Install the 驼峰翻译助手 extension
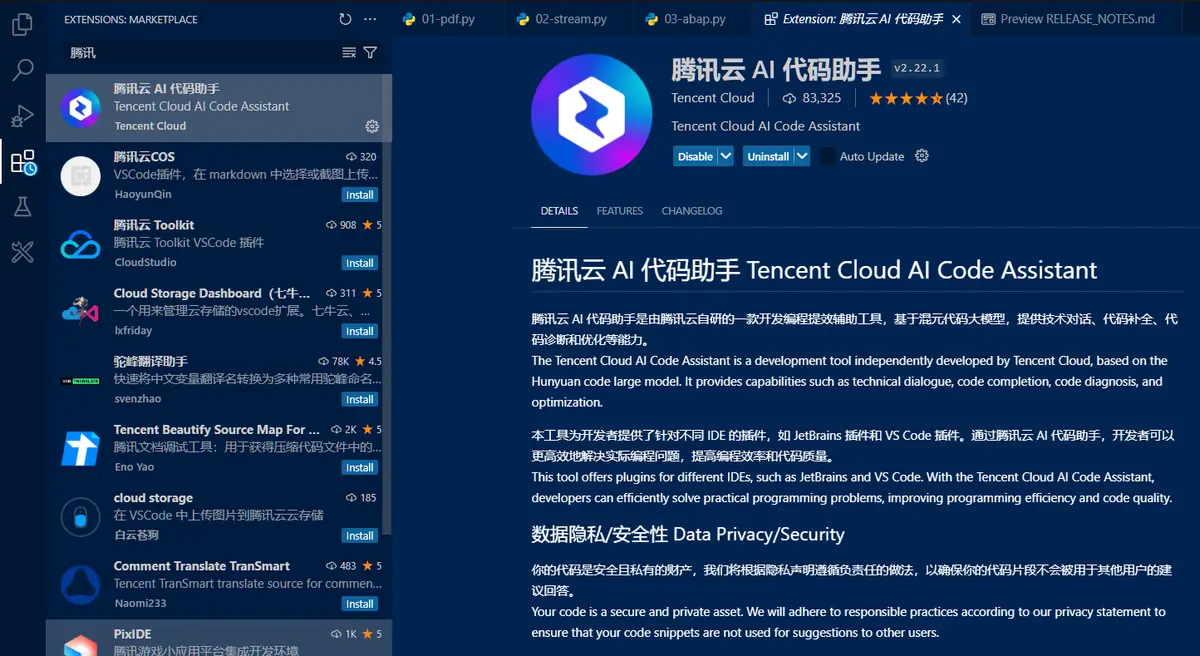 pyautogui.click(x=360, y=399)
